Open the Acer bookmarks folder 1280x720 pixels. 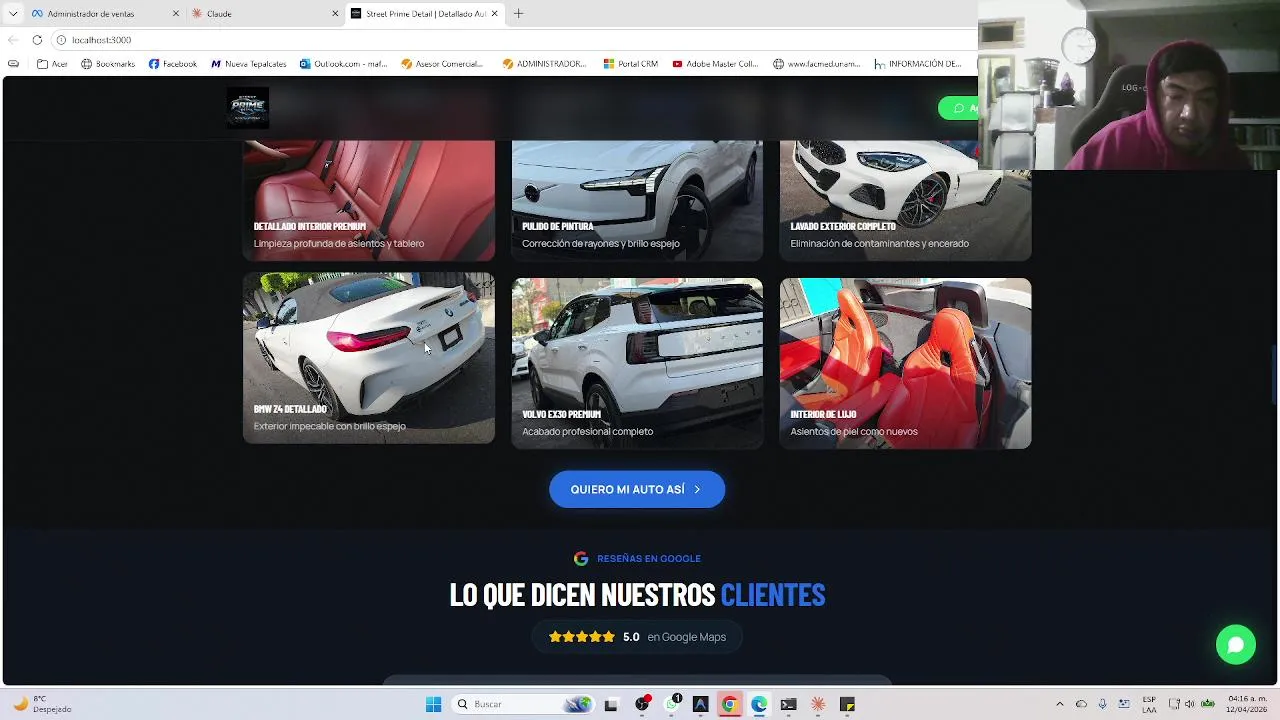[52, 64]
